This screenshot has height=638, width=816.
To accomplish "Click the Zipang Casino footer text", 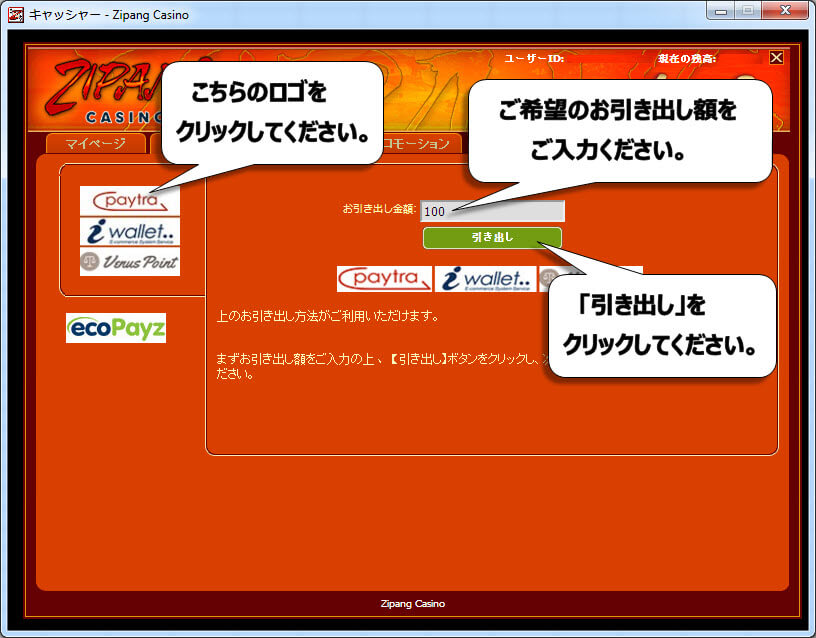I will pyautogui.click(x=413, y=604).
